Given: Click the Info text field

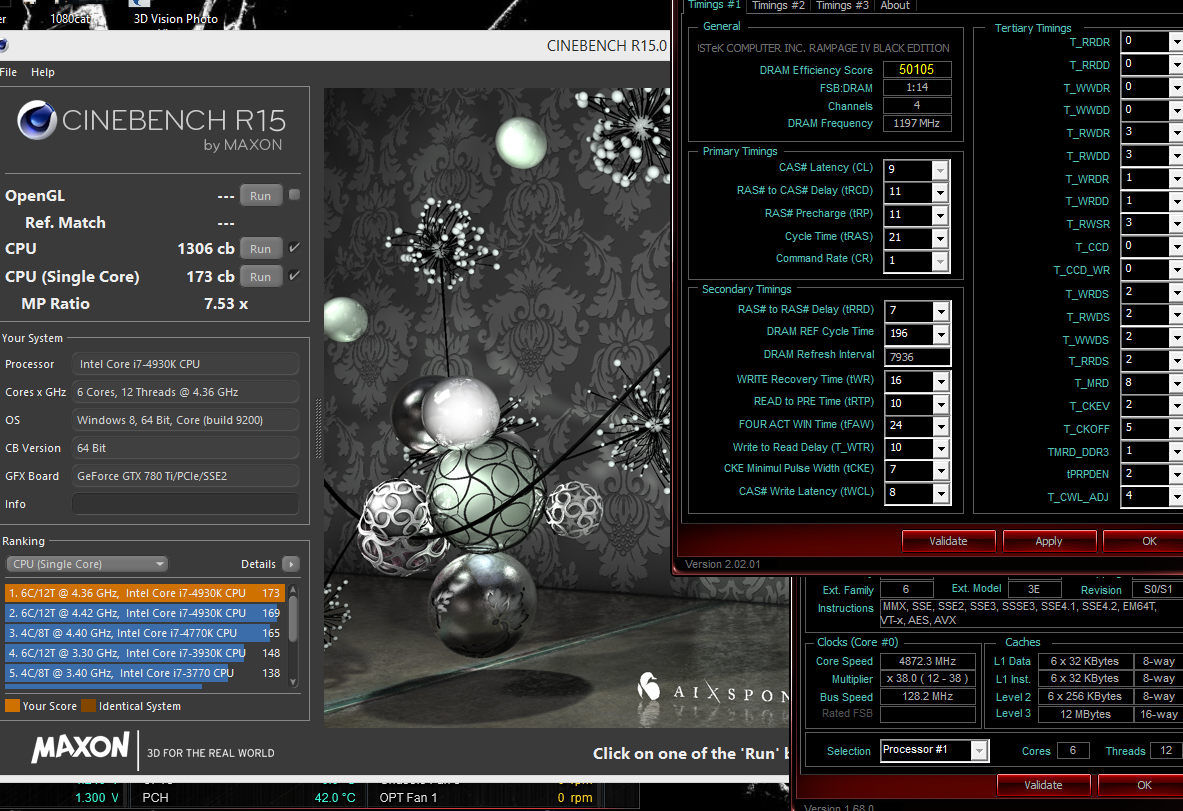Looking at the screenshot, I should click(185, 504).
